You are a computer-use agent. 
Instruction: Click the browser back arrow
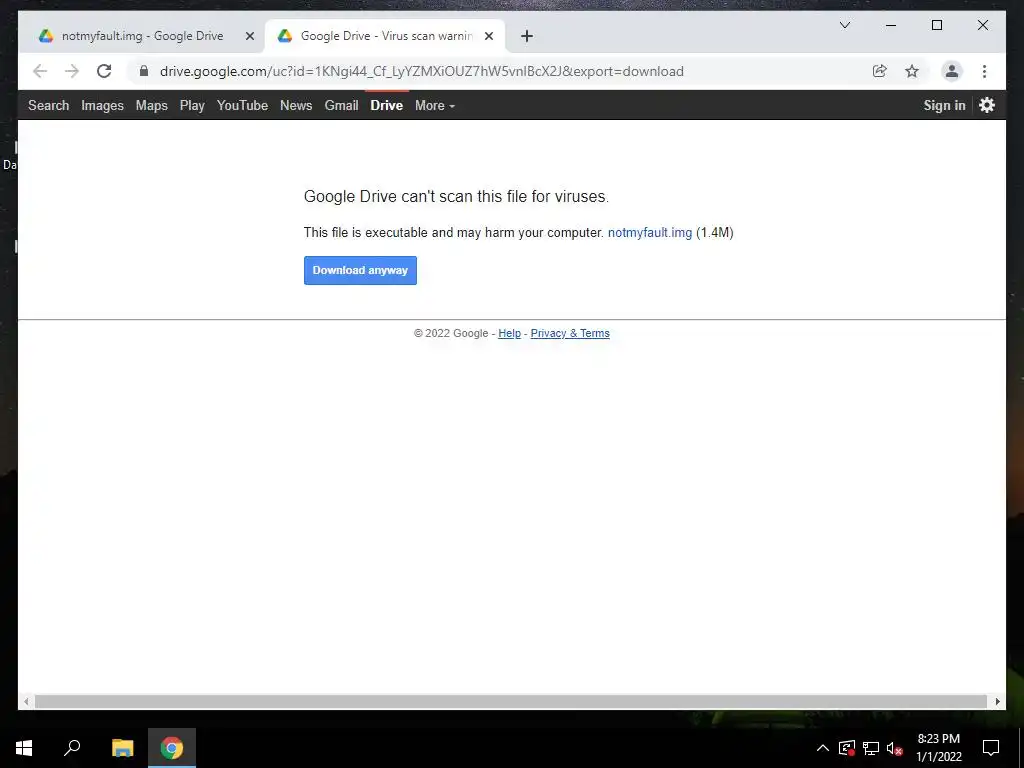click(40, 71)
